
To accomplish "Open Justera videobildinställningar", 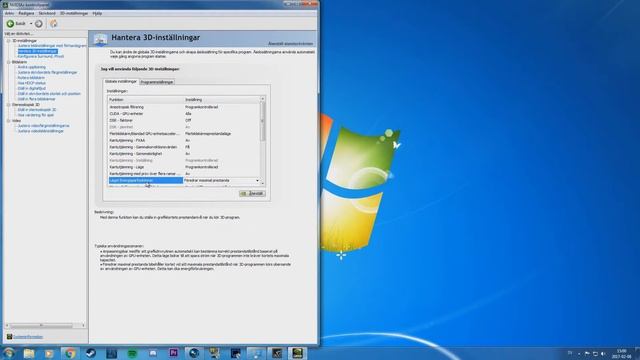I will pyautogui.click(x=40, y=131).
